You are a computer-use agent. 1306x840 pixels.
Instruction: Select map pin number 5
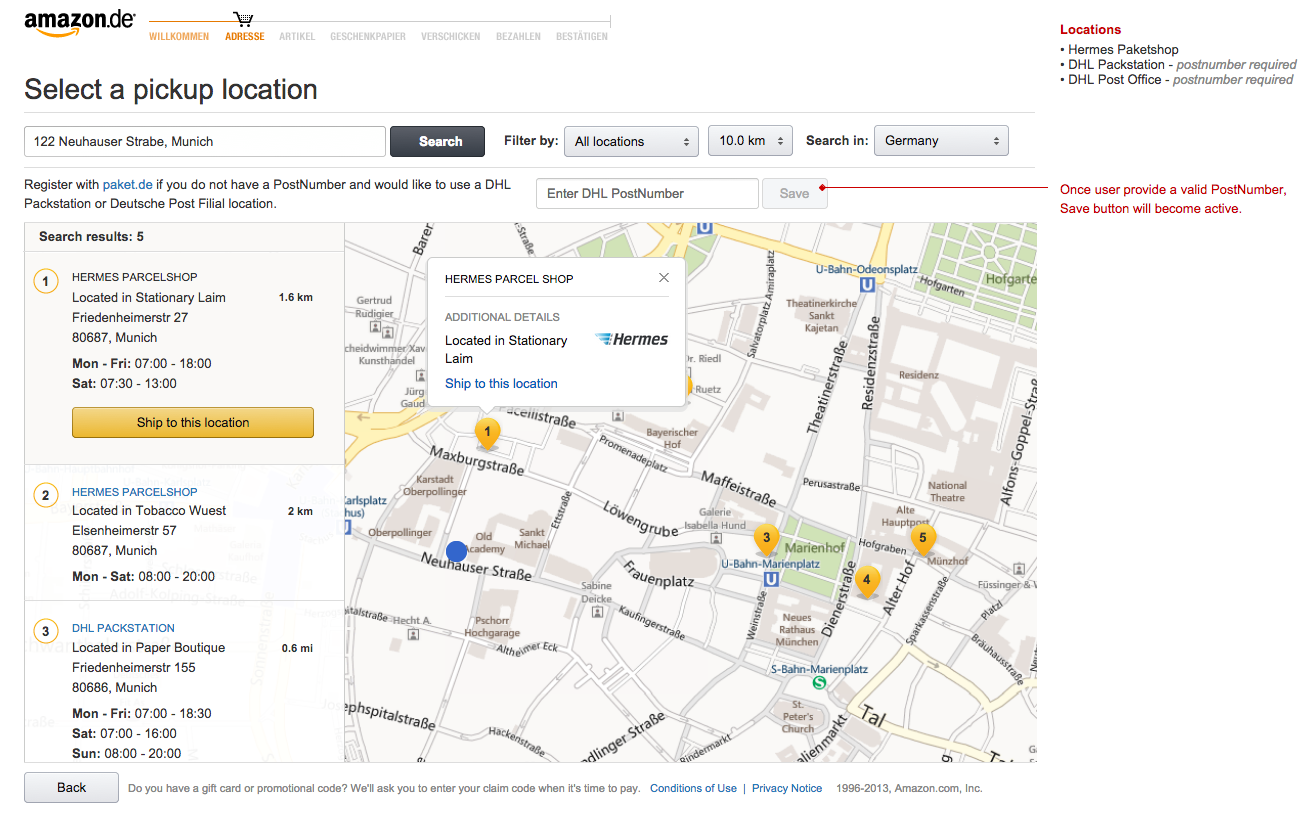[923, 540]
